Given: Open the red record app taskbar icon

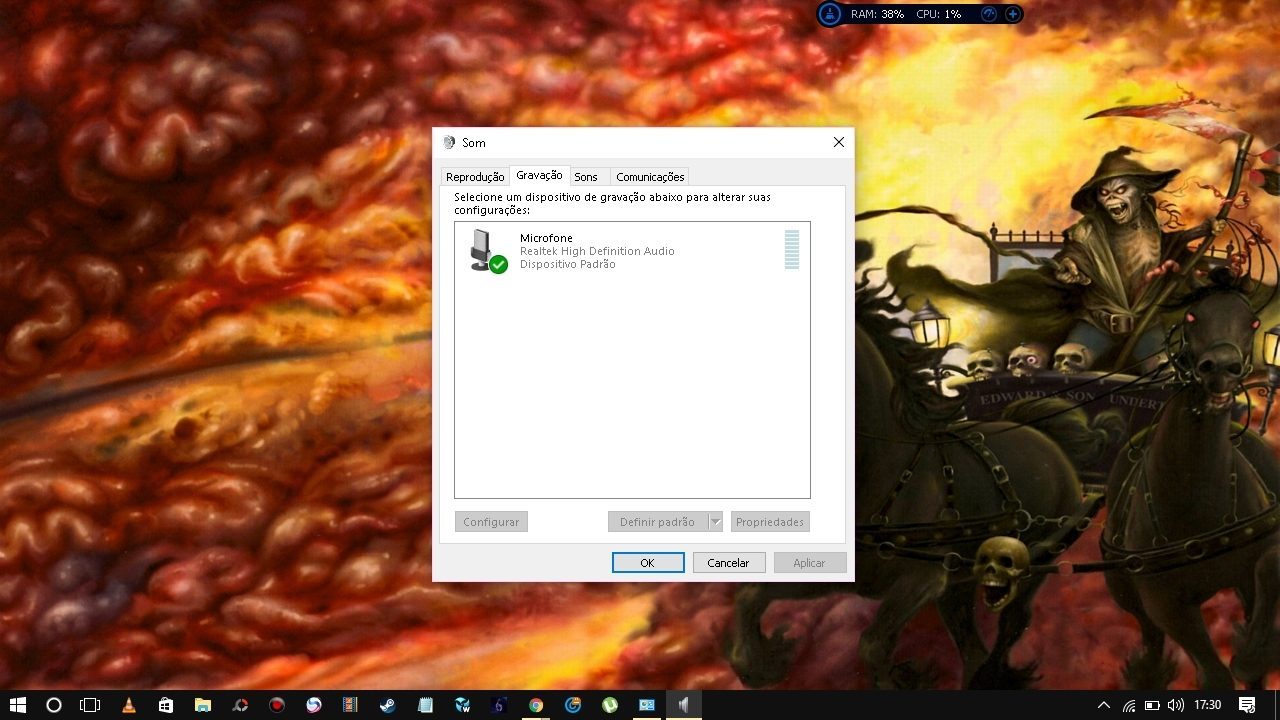Looking at the screenshot, I should tap(277, 705).
